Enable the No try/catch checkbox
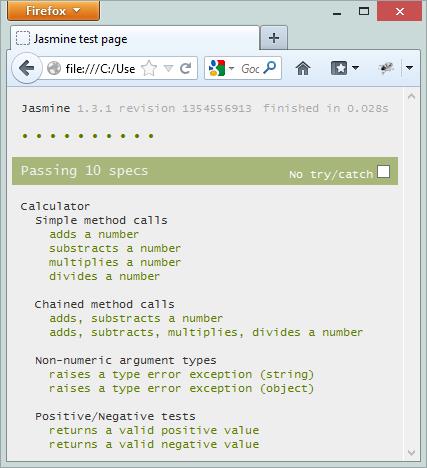 pyautogui.click(x=383, y=172)
